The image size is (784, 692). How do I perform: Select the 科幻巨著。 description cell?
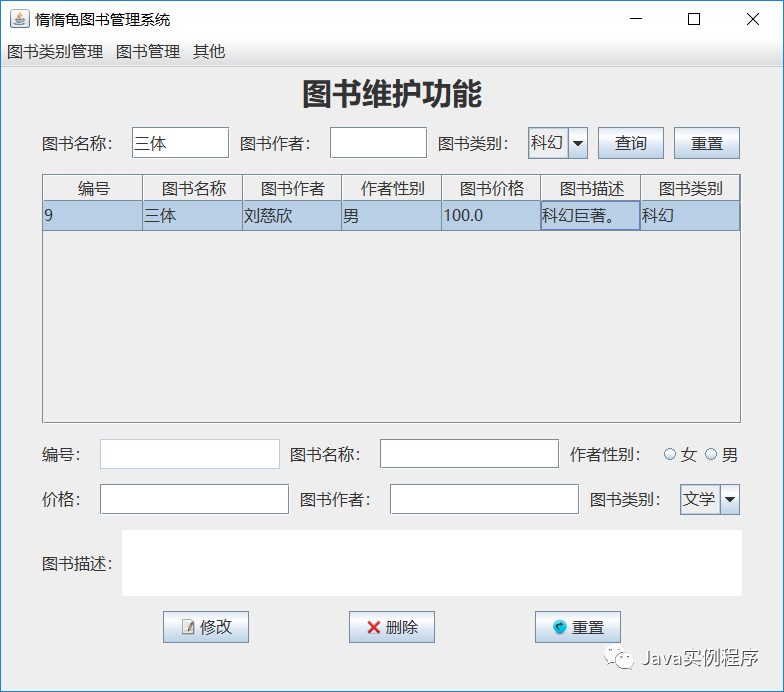(x=590, y=216)
